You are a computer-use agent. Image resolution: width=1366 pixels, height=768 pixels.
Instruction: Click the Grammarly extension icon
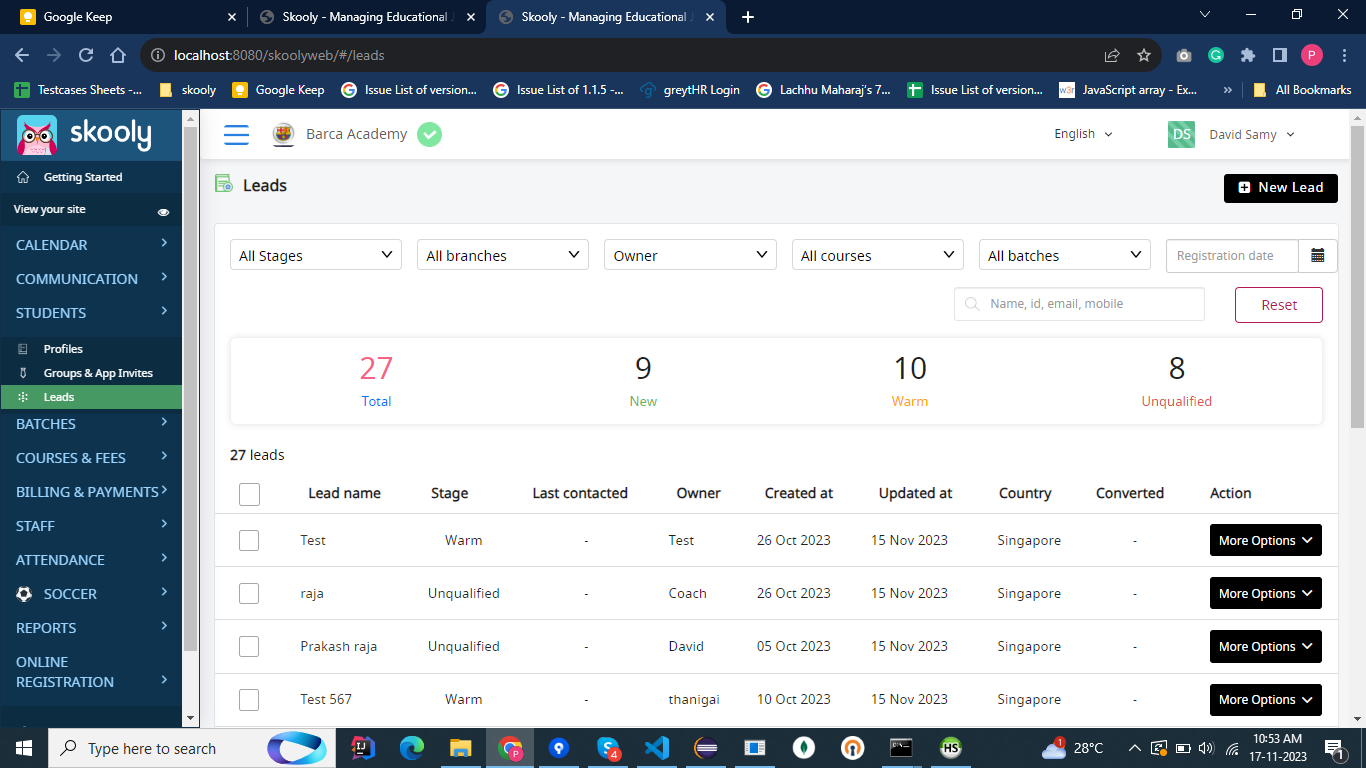1216,55
